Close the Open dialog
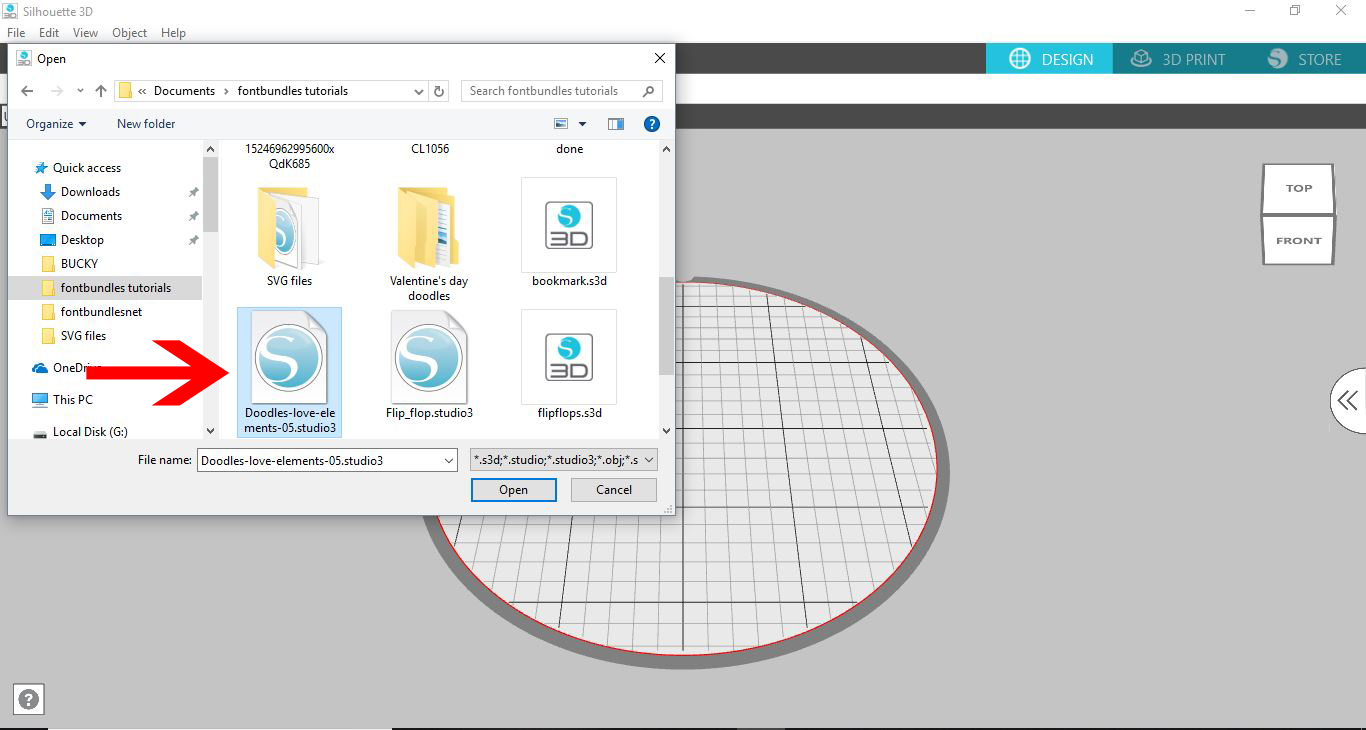Screen dimensions: 1366x730 [x=659, y=59]
